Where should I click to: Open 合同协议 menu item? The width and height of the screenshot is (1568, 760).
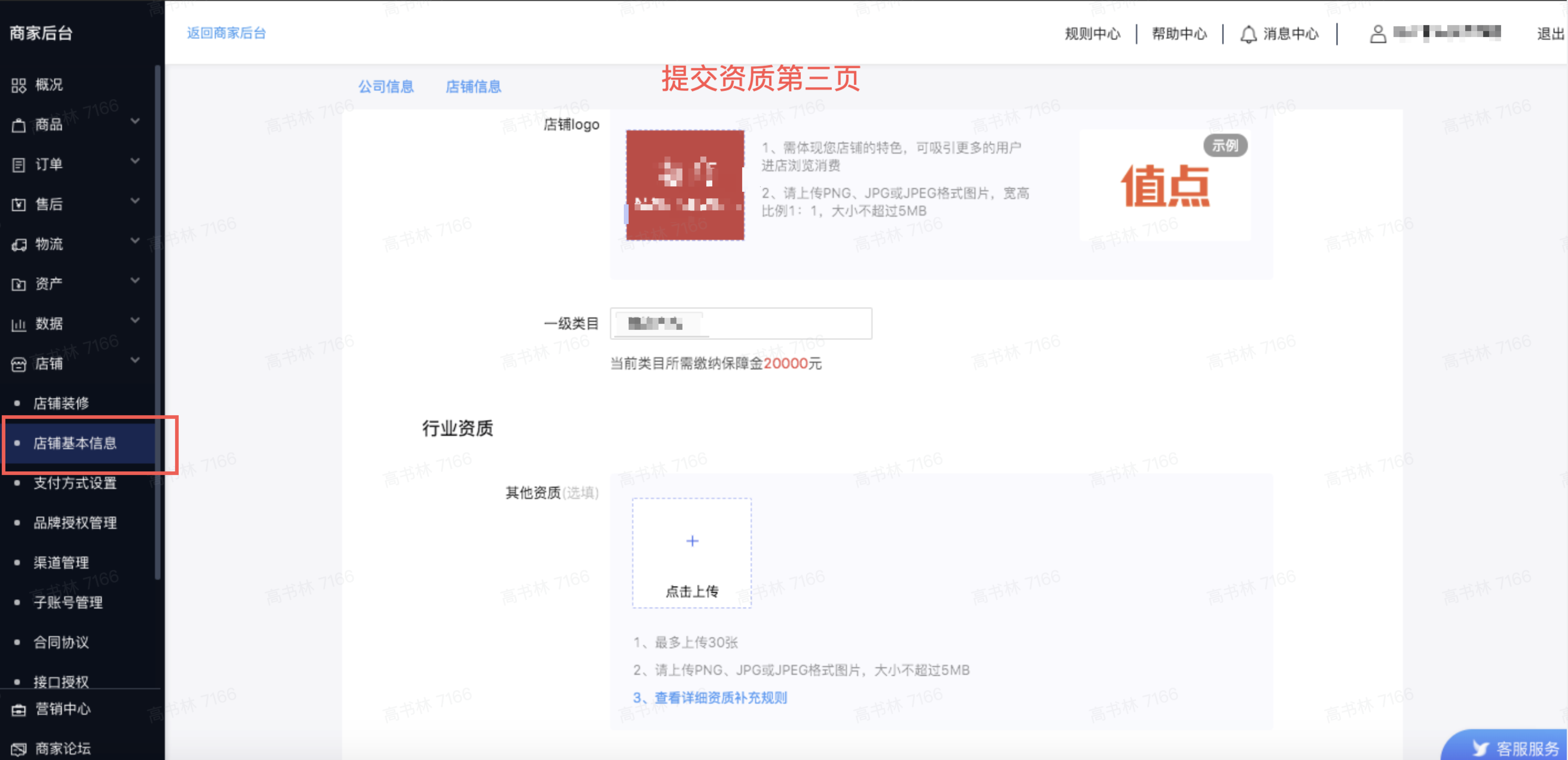point(61,643)
